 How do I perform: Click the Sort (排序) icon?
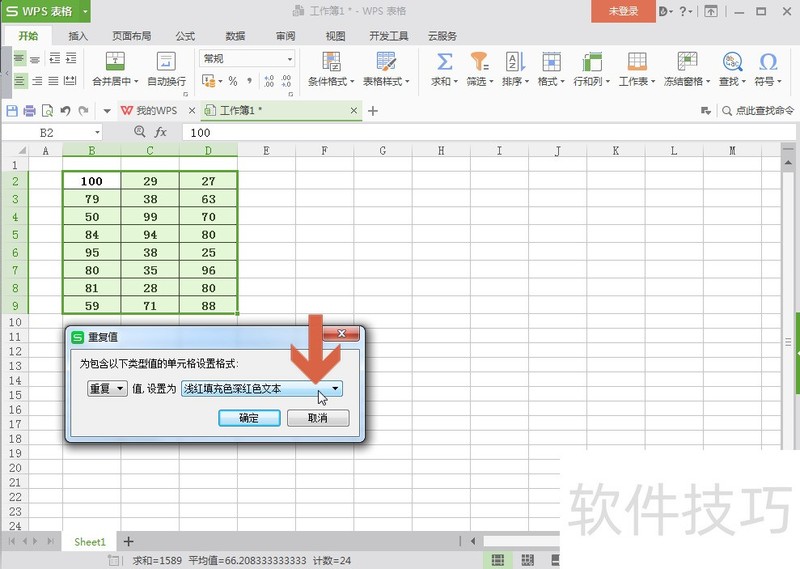(515, 62)
